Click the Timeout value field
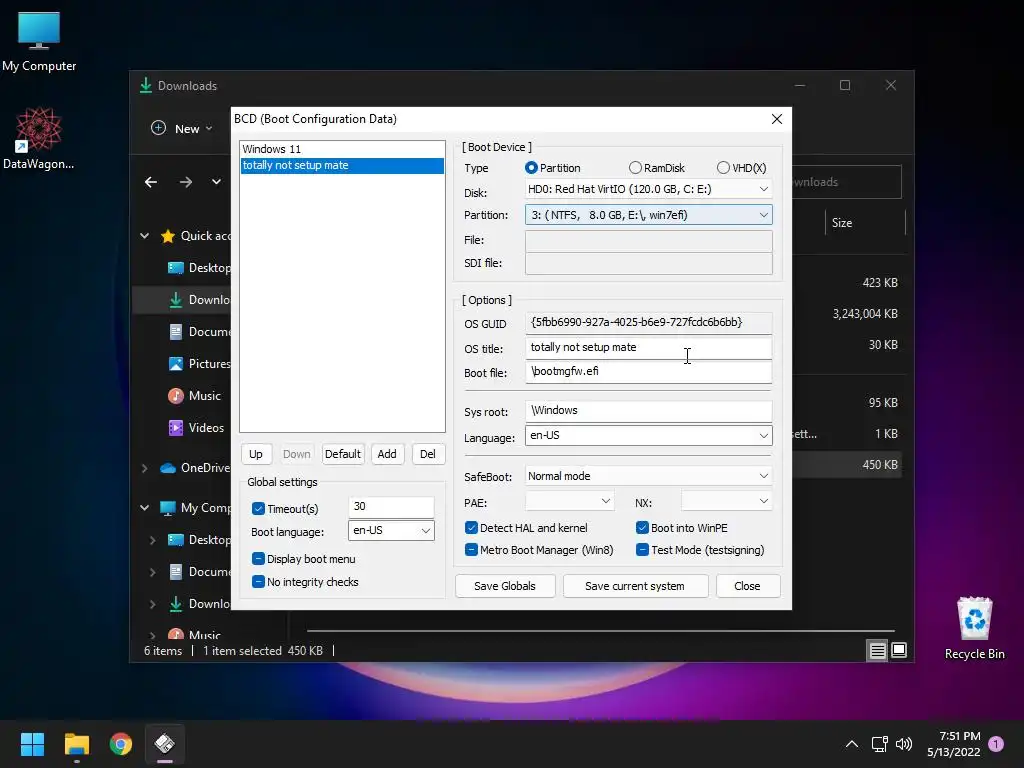 (x=391, y=507)
